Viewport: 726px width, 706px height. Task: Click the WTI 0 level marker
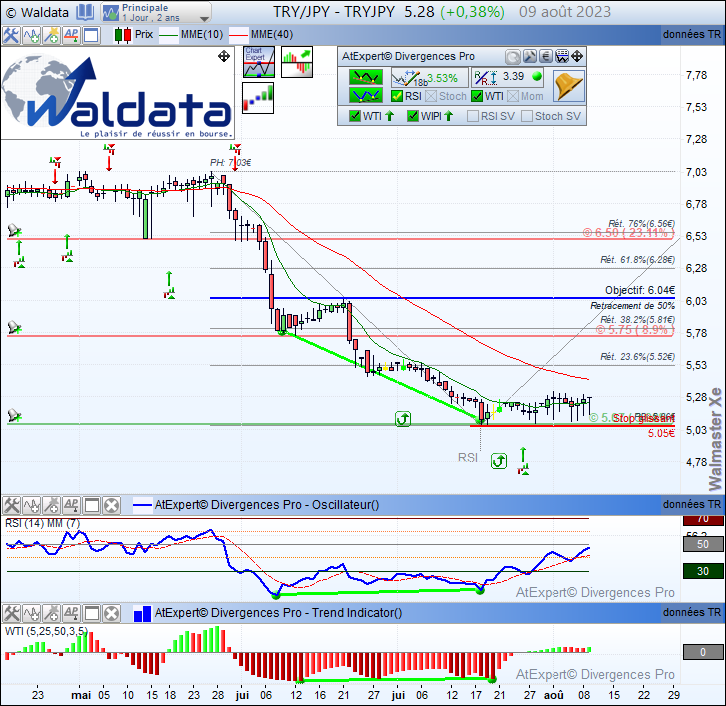[703, 652]
